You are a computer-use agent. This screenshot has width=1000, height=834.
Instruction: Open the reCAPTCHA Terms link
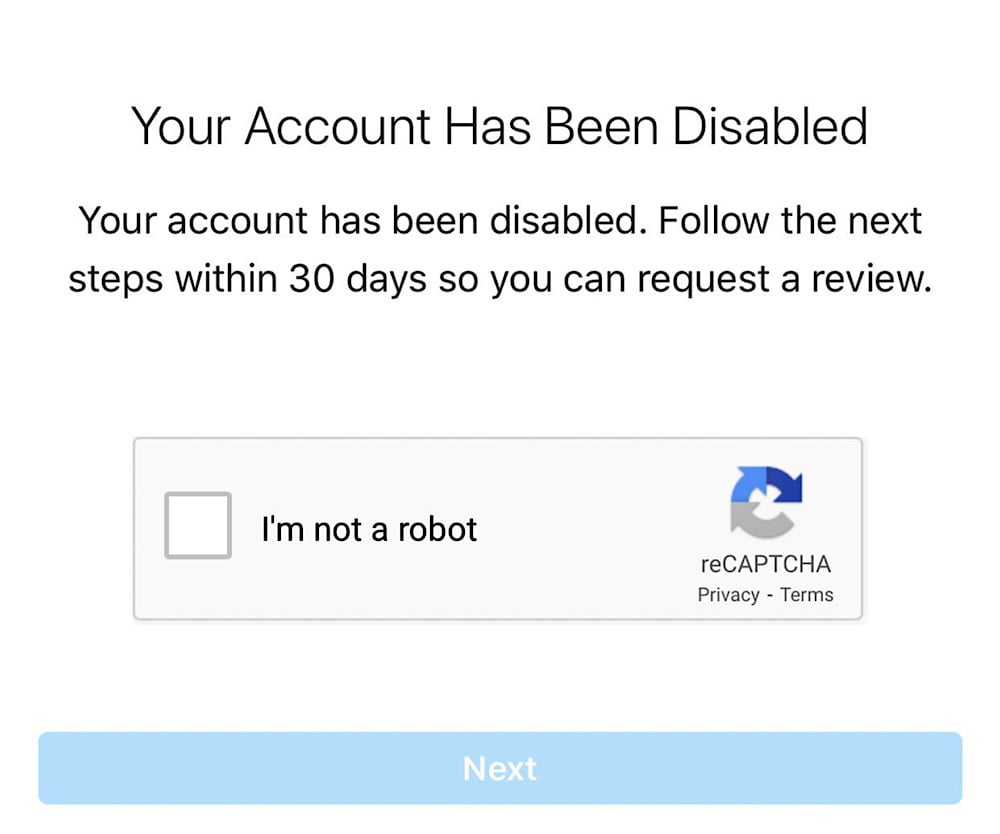807,595
